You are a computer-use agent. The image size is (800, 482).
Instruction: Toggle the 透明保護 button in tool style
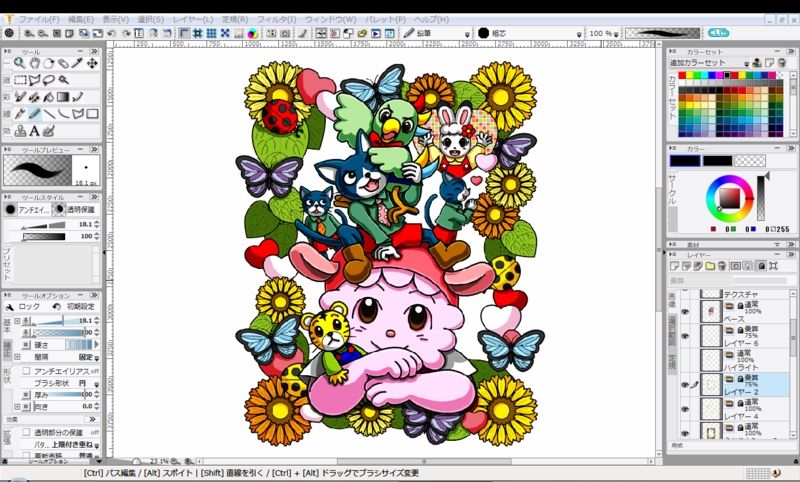point(76,210)
